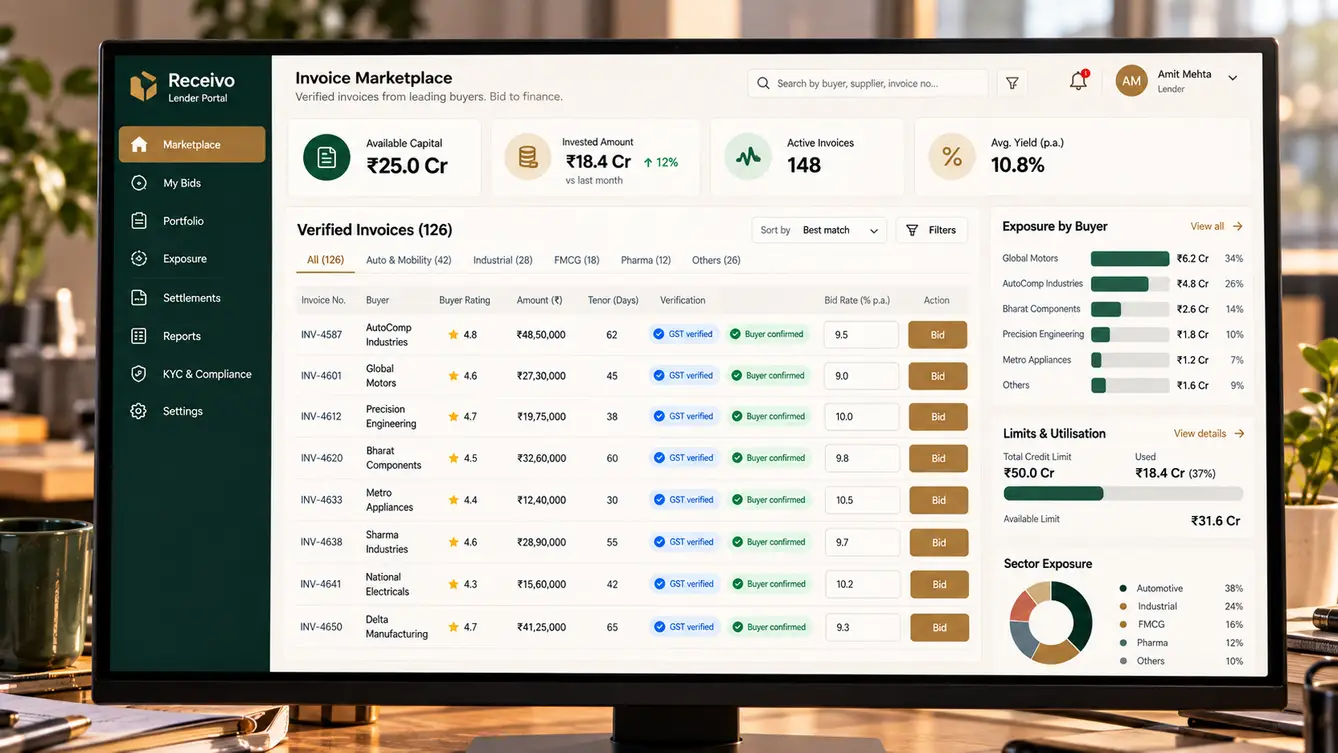Screen dimensions: 1338x753
Task: Focus the invoice search field
Action: [x=868, y=83]
